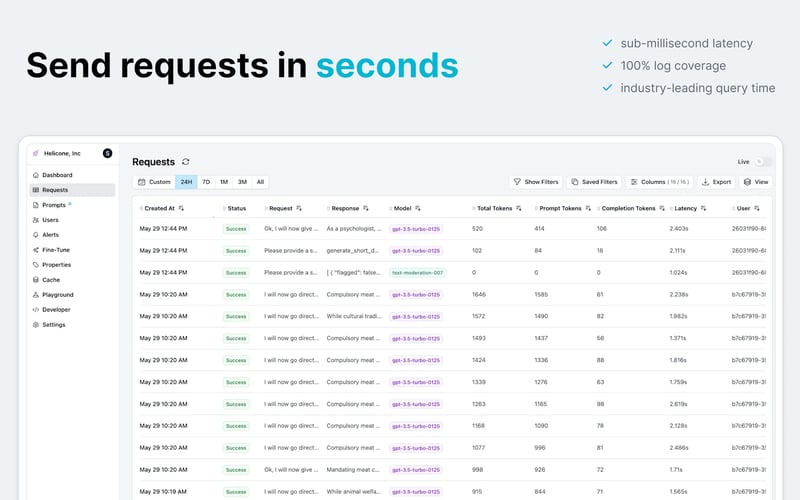Click the "May 29 10:19 AM" timestamp
Screen dimensions: 800x500
163,491
